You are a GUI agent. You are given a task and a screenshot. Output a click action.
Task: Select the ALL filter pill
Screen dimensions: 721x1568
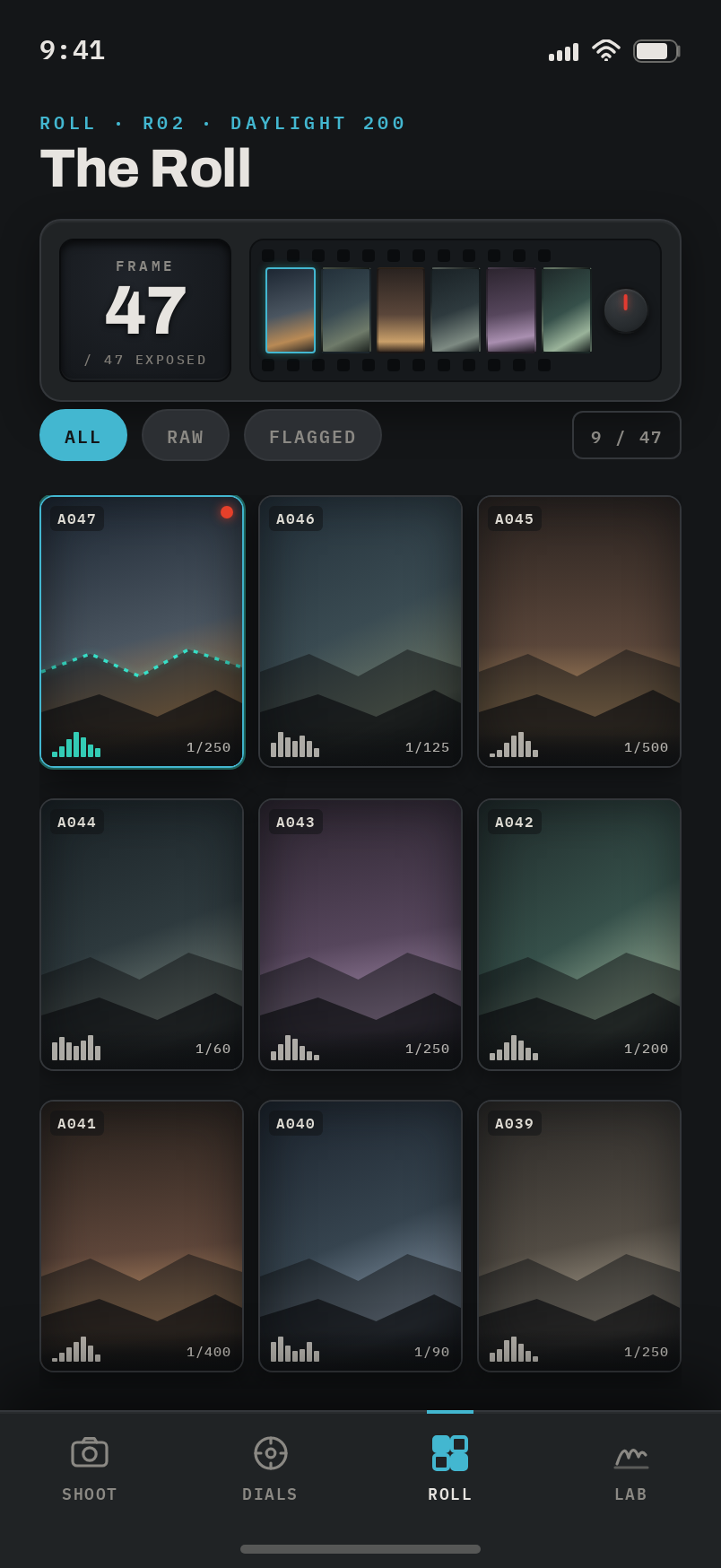coord(83,435)
